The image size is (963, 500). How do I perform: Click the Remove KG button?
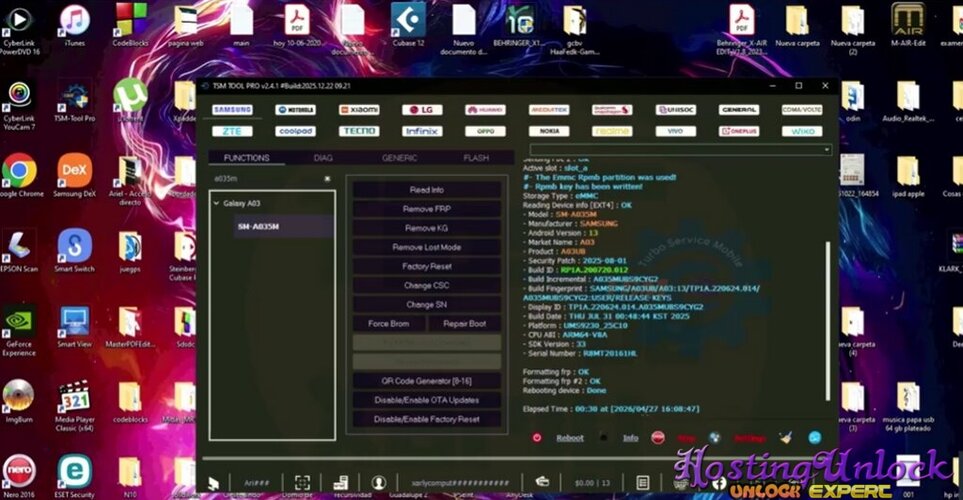tap(427, 228)
